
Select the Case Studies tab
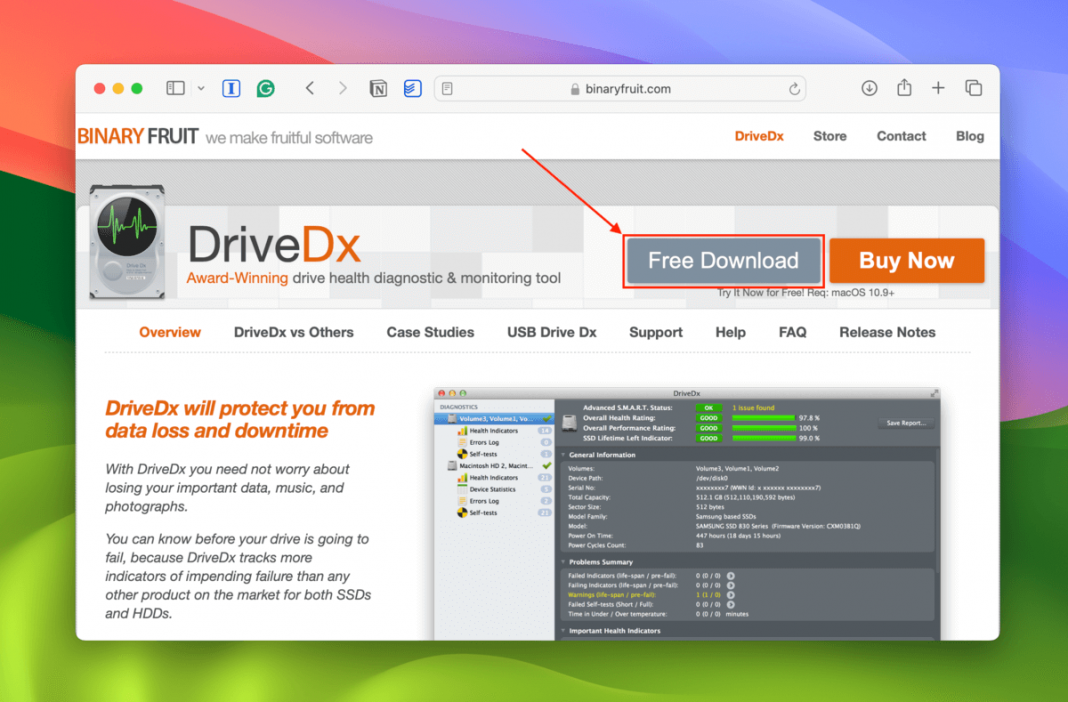pyautogui.click(x=430, y=332)
